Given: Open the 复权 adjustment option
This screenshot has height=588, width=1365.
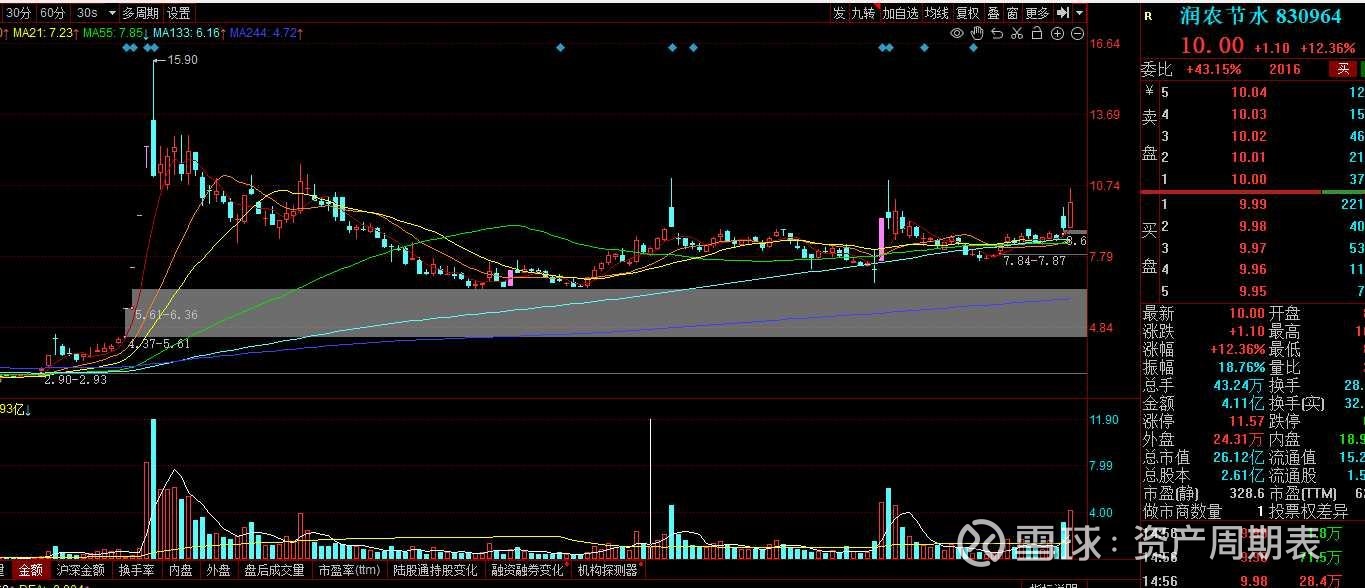Looking at the screenshot, I should [x=968, y=13].
